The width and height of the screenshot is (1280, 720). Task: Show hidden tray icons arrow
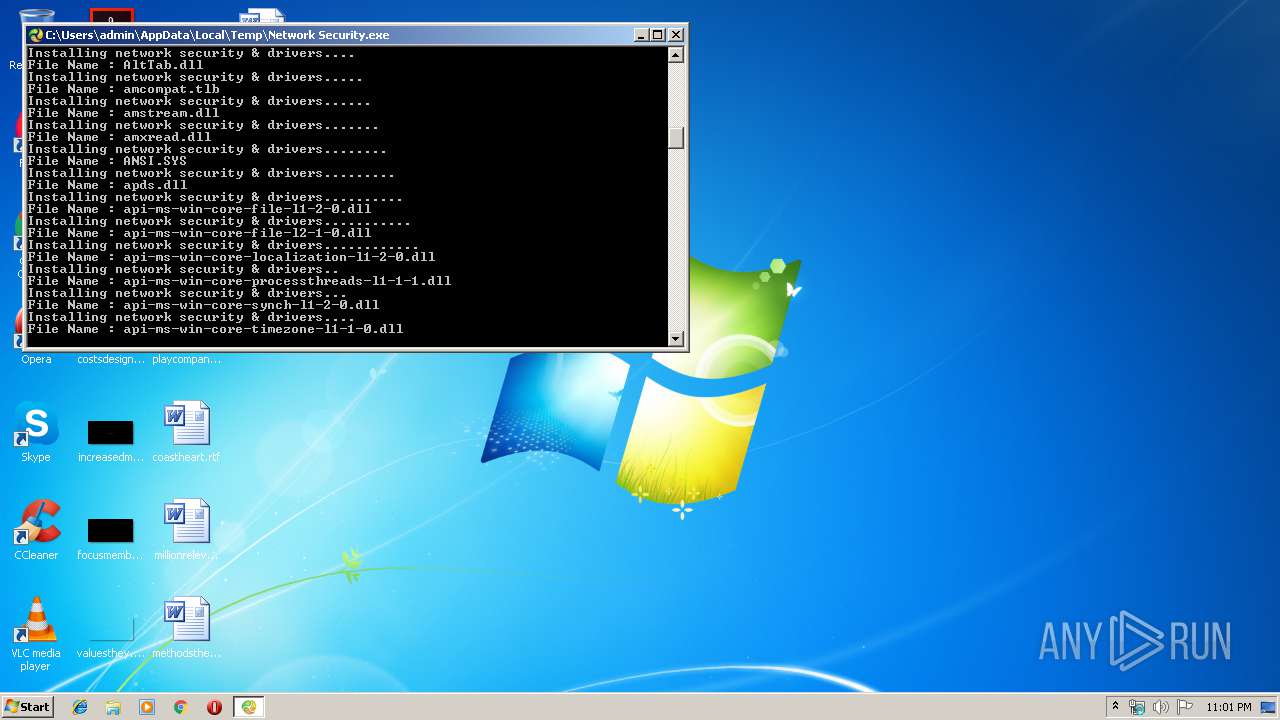(1115, 707)
